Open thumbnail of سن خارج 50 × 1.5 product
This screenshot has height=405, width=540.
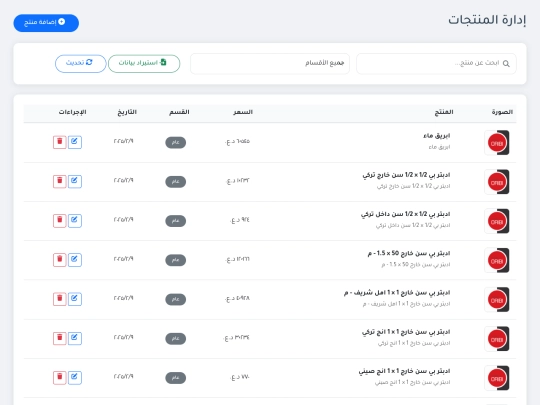coord(497,260)
